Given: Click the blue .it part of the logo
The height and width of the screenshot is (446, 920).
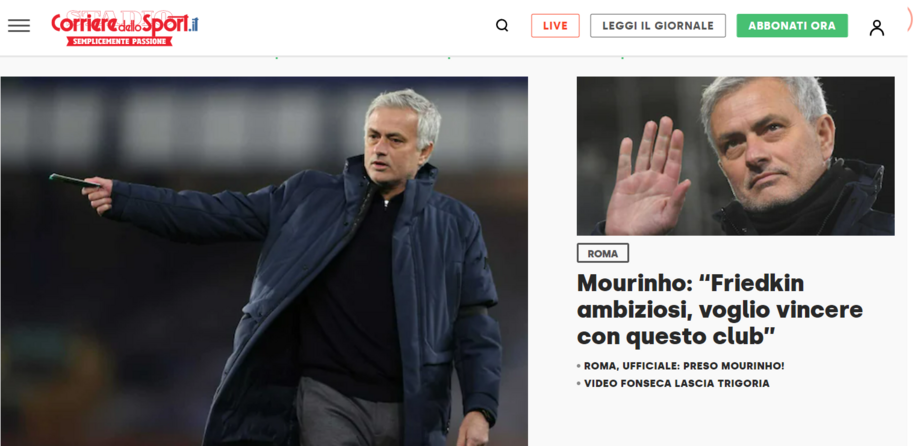Looking at the screenshot, I should point(193,25).
